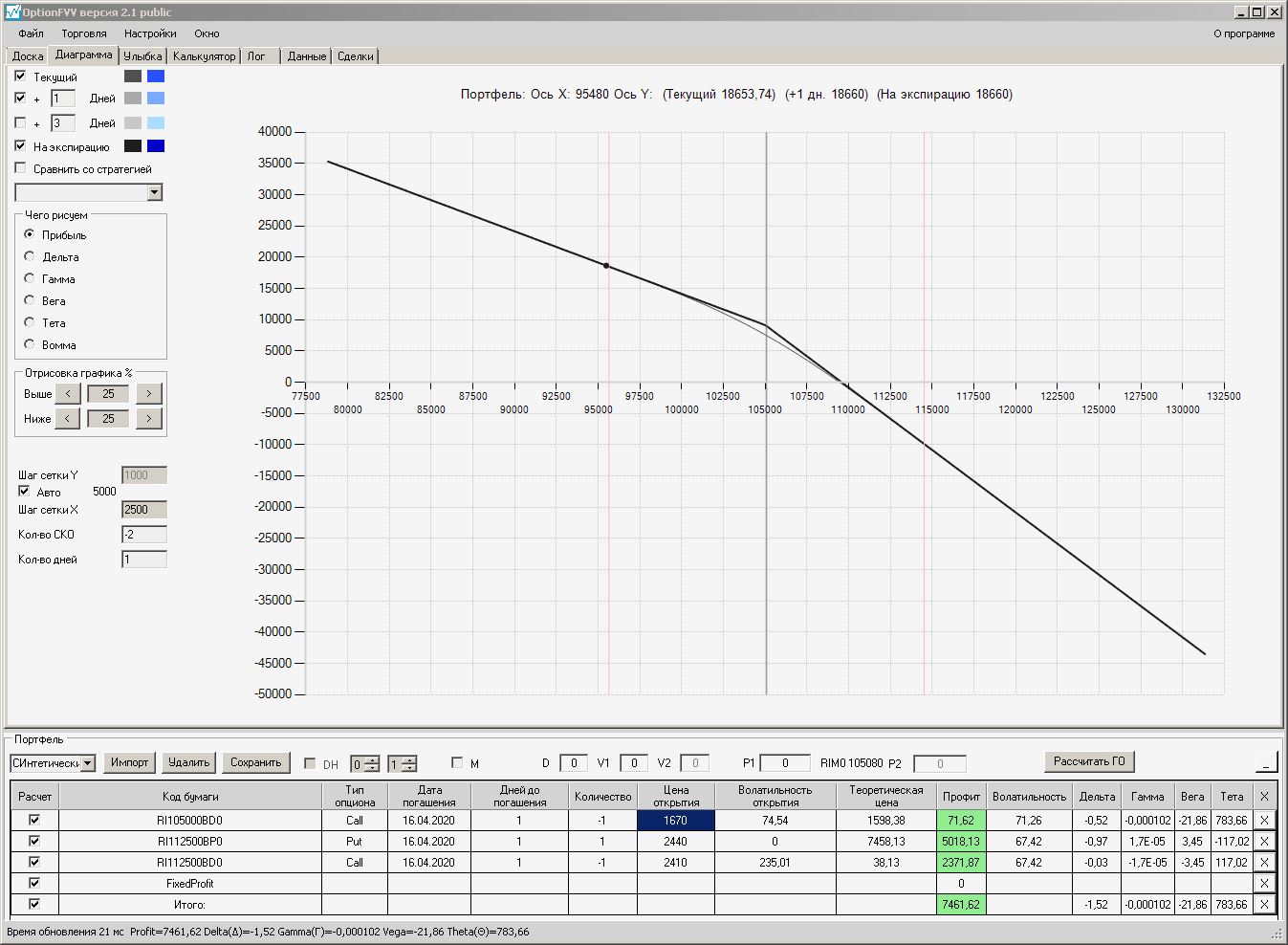The height and width of the screenshot is (945, 1288).
Task: Switch to the Доска tab
Action: pos(28,56)
